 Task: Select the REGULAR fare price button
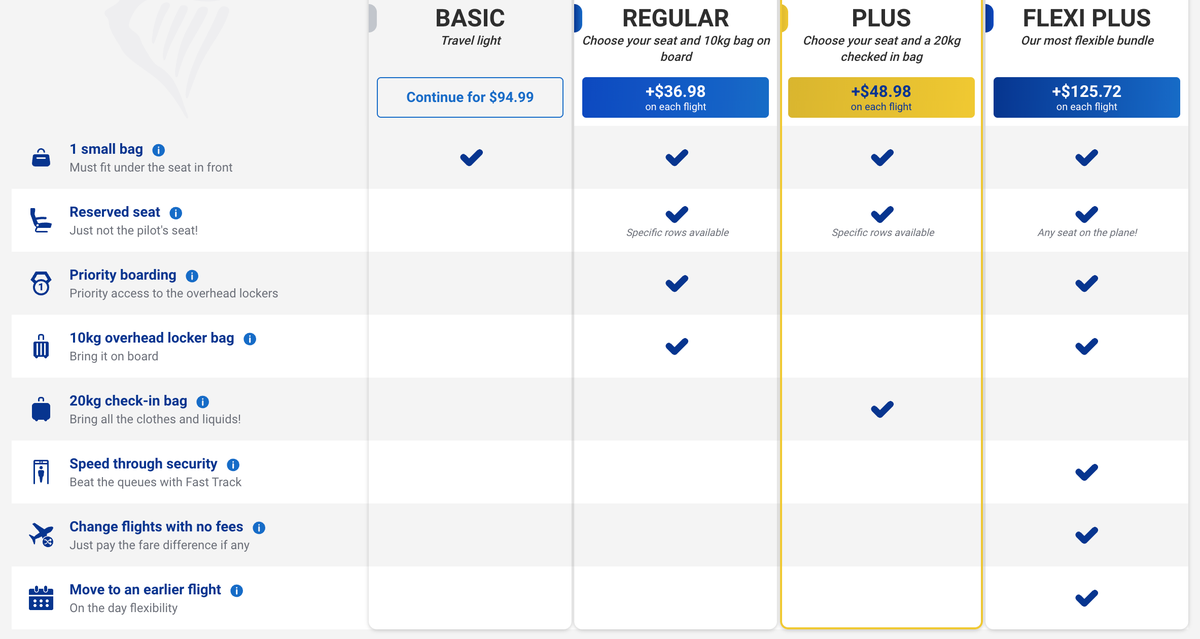click(x=675, y=97)
